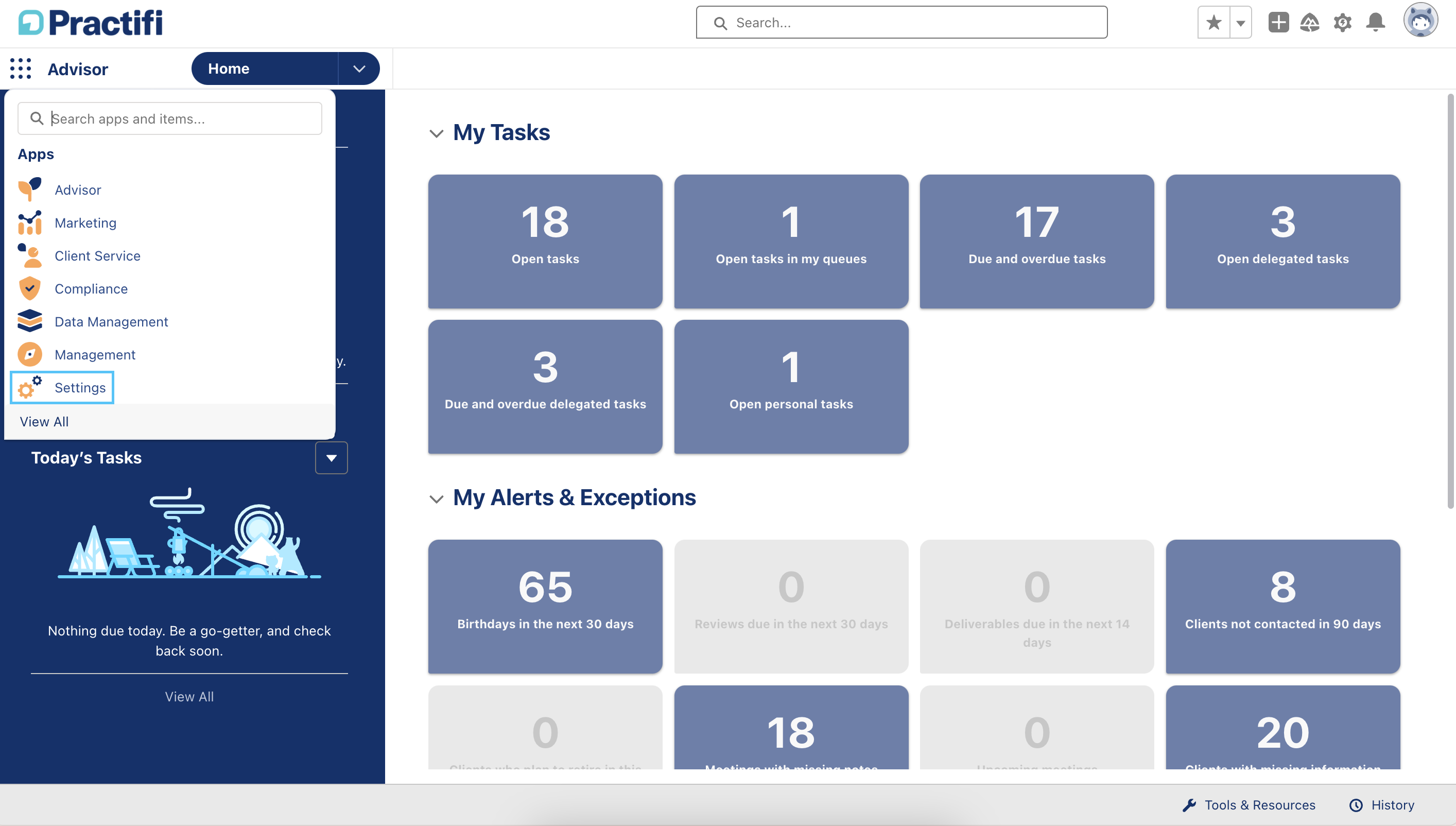Open the Today's Tasks filter dropdown
The width and height of the screenshot is (1456, 826).
coord(331,457)
